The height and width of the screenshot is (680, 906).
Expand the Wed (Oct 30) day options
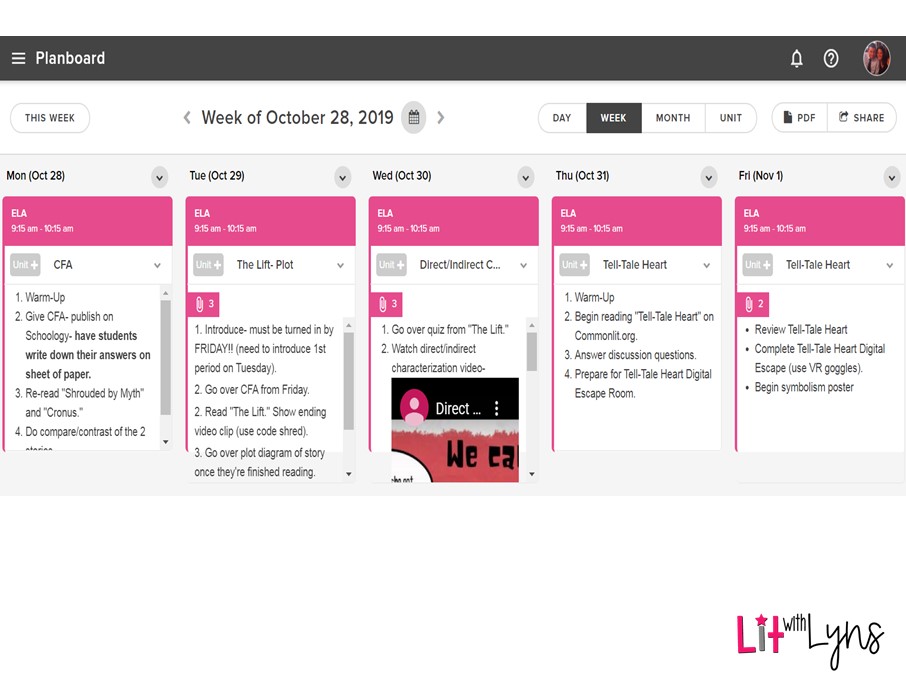click(x=526, y=177)
